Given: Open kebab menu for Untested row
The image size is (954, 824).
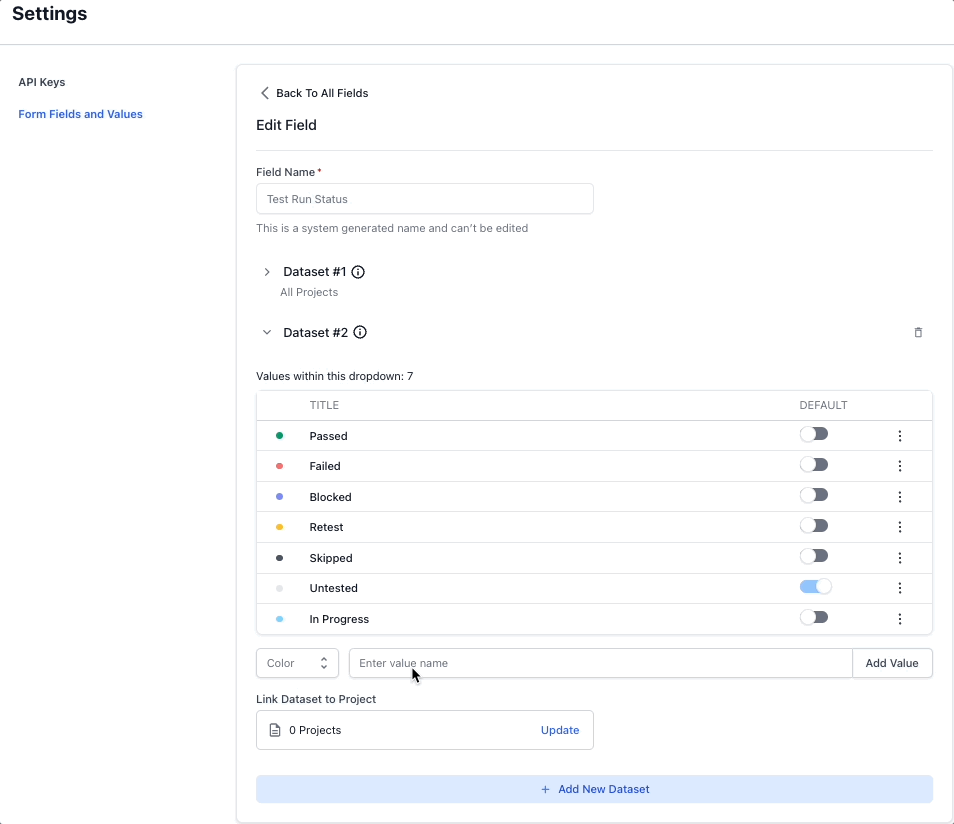Looking at the screenshot, I should tap(900, 588).
